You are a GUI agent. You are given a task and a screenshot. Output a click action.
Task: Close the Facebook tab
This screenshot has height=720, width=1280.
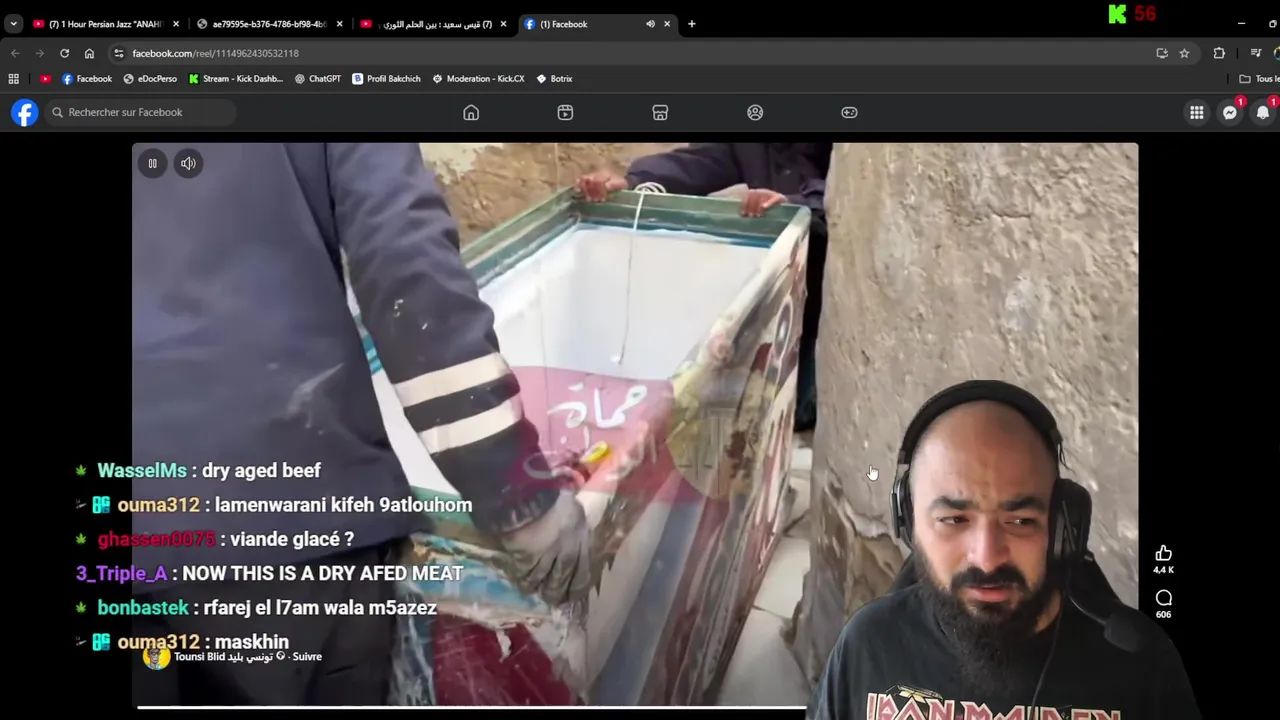pos(667,24)
